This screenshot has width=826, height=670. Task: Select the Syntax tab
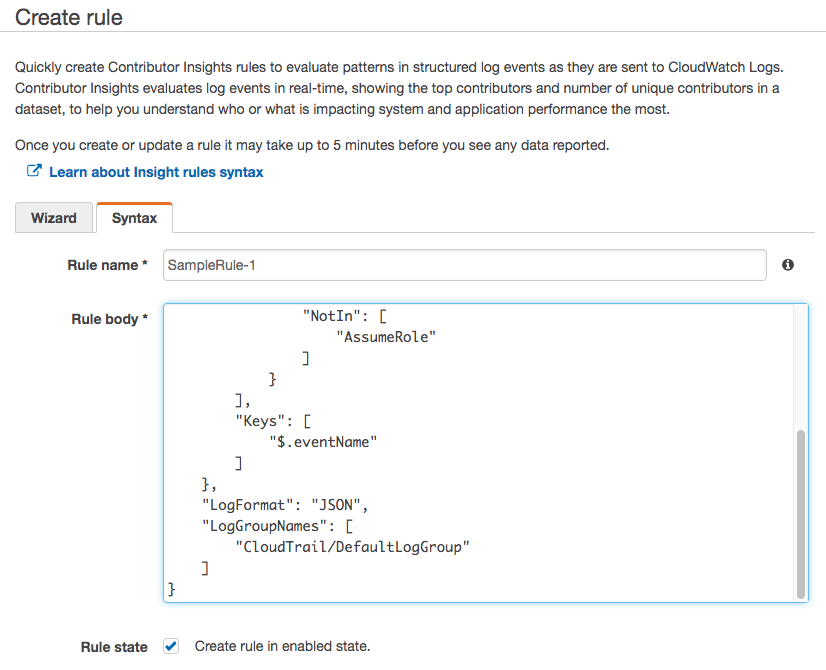(134, 217)
